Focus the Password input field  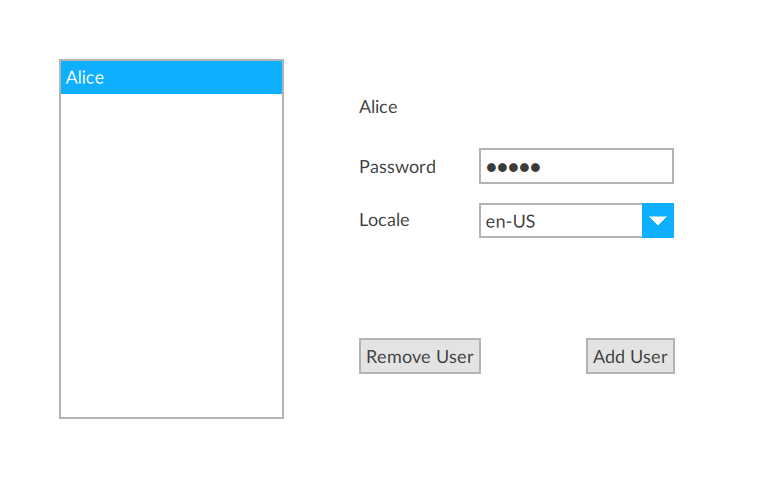tap(576, 167)
